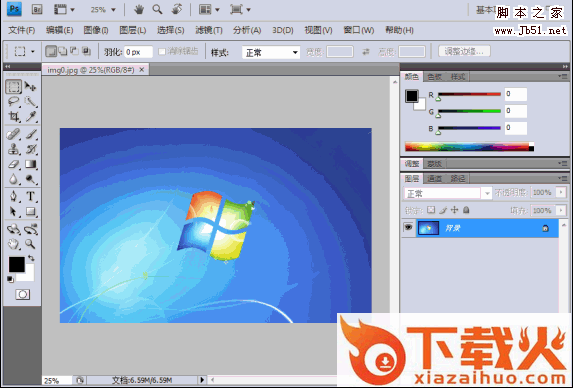Click the Background layer thumbnail
Image resolution: width=573 pixels, height=389 pixels.
coord(428,228)
